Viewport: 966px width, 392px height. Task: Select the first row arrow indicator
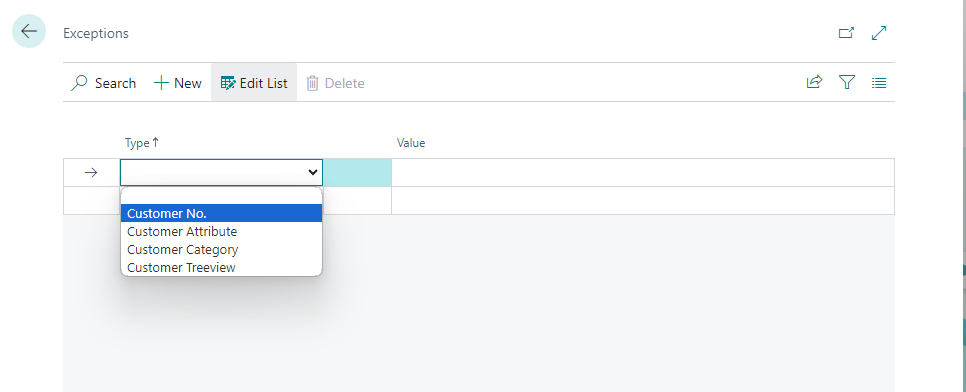(x=91, y=173)
